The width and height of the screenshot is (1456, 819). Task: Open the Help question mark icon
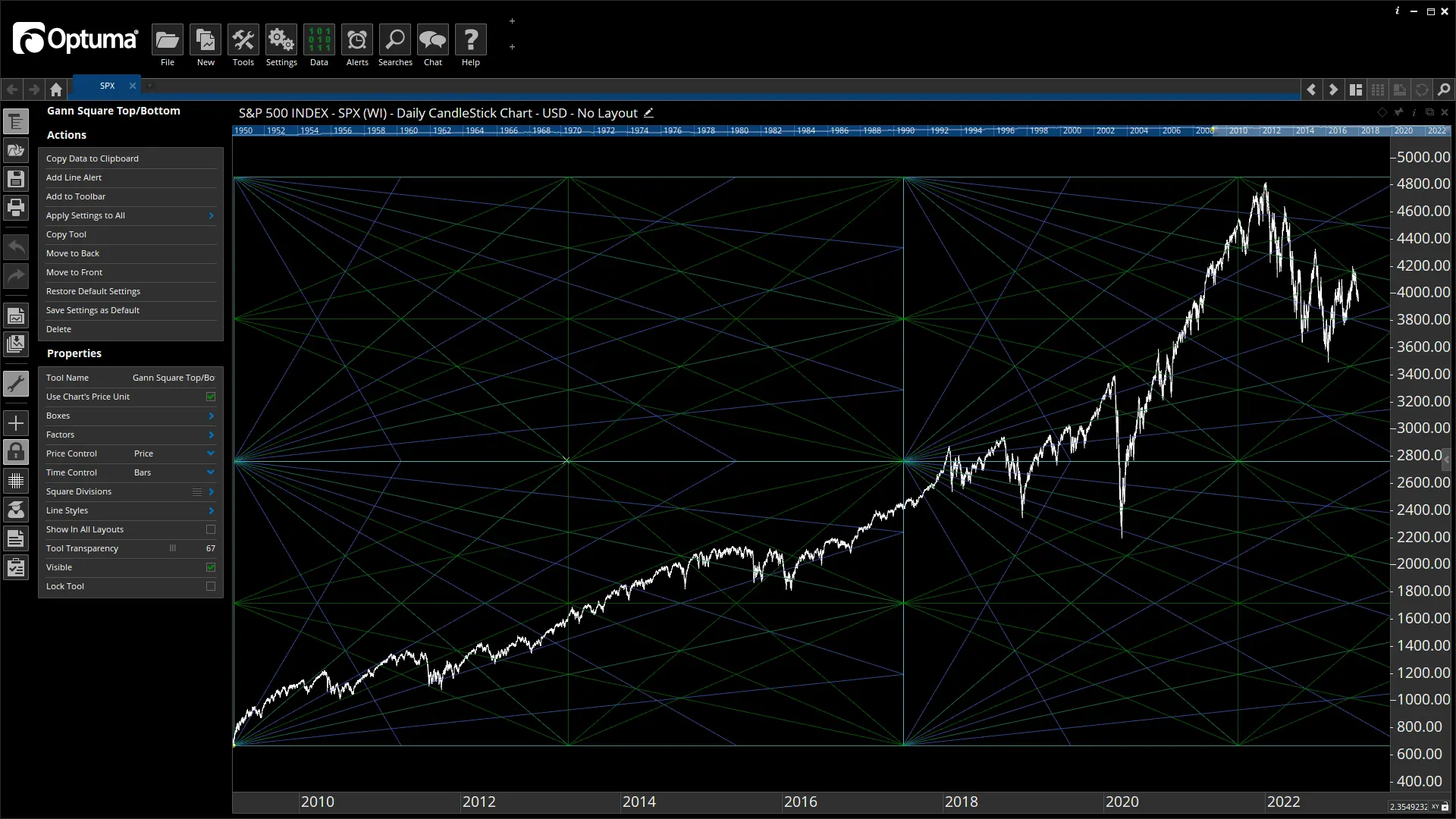coord(471,40)
